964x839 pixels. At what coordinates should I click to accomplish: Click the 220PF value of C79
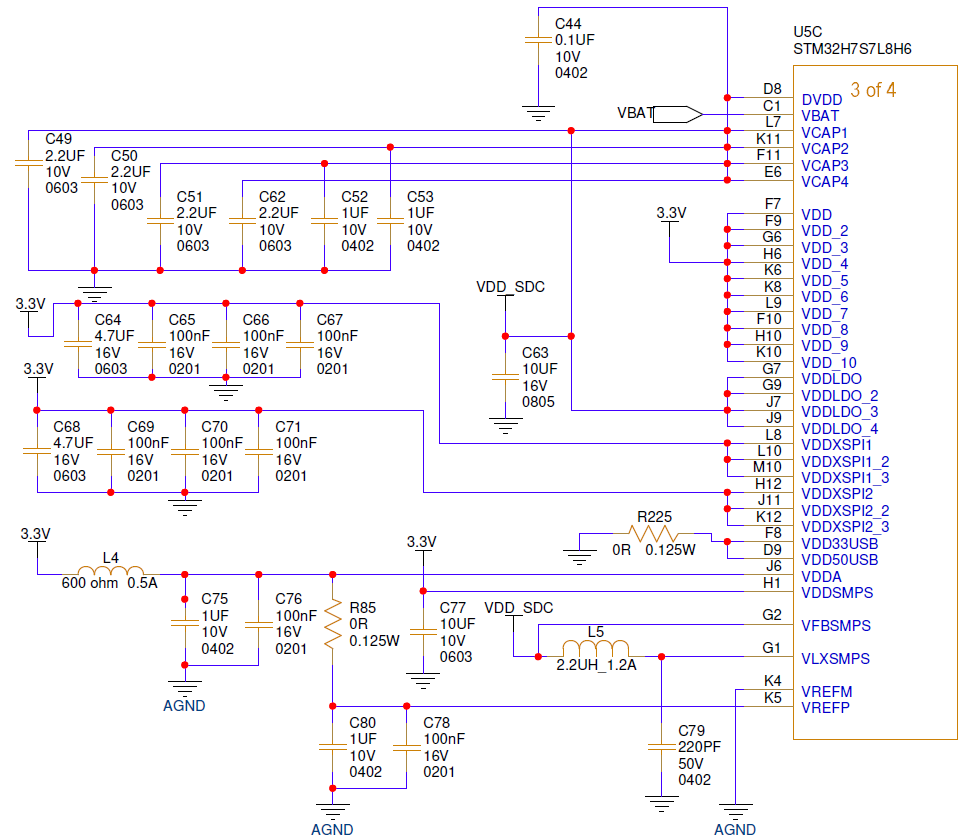click(700, 747)
